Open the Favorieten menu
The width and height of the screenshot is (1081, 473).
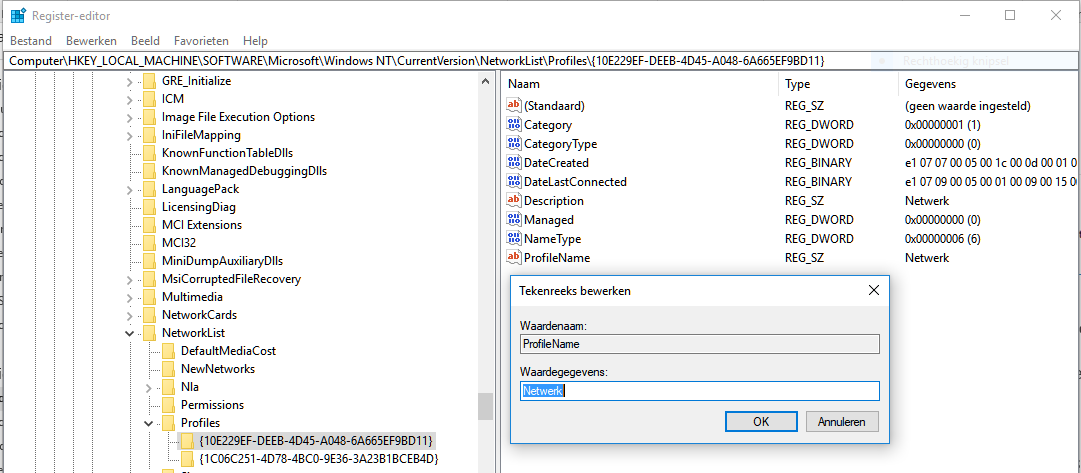click(201, 41)
